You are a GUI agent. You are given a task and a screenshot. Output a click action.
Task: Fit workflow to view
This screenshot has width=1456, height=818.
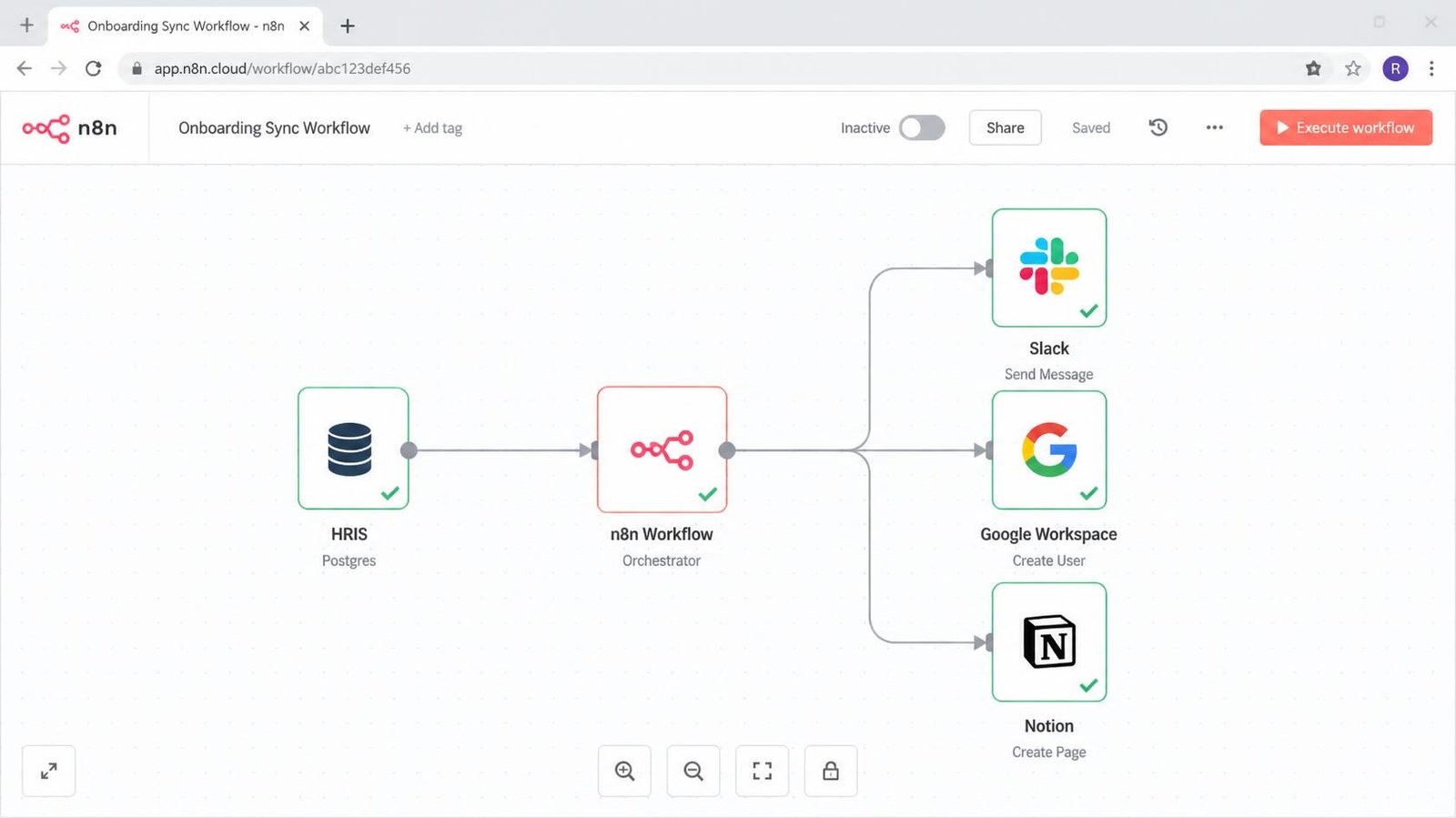coord(763,771)
